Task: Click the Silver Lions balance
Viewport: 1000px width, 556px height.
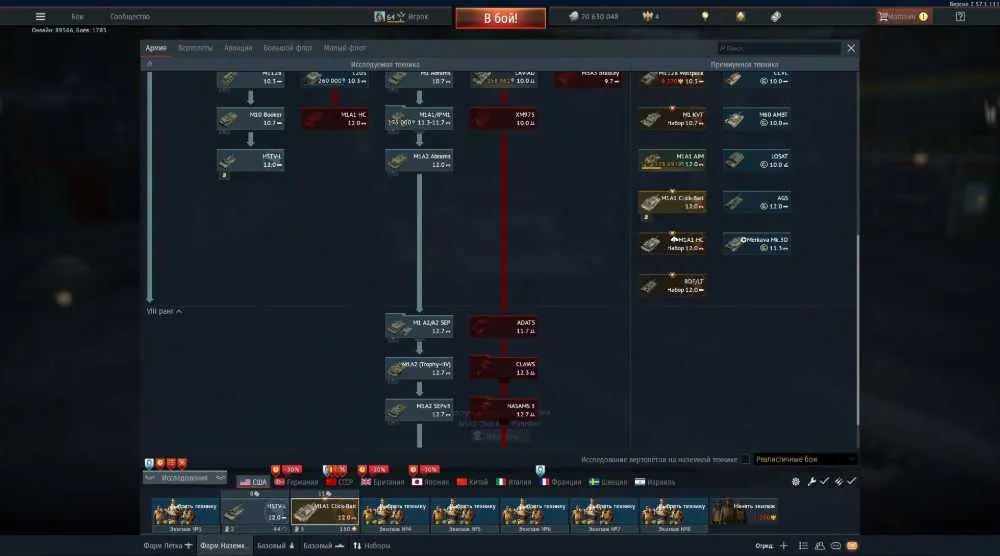Action: pos(594,17)
